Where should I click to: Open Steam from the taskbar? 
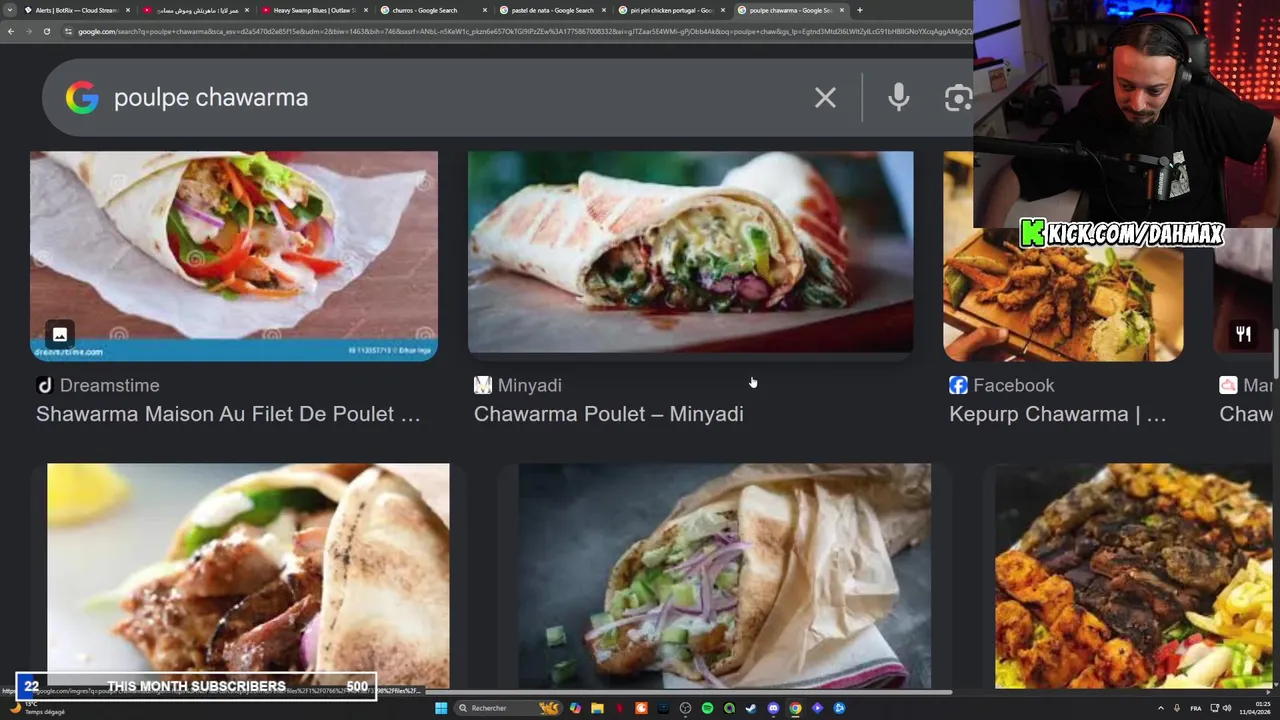pos(751,708)
